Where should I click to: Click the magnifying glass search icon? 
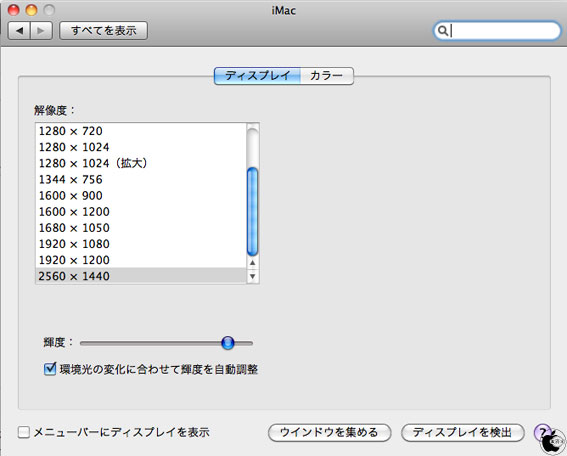point(443,31)
